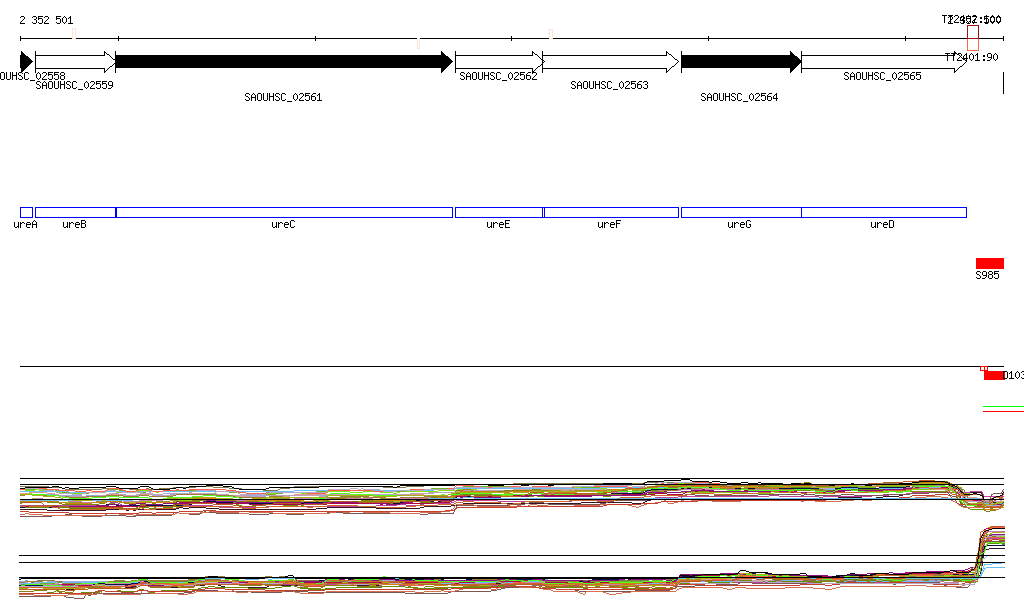The width and height of the screenshot is (1024, 611).
Task: Click the short green line below D103
Action: [x=1003, y=407]
